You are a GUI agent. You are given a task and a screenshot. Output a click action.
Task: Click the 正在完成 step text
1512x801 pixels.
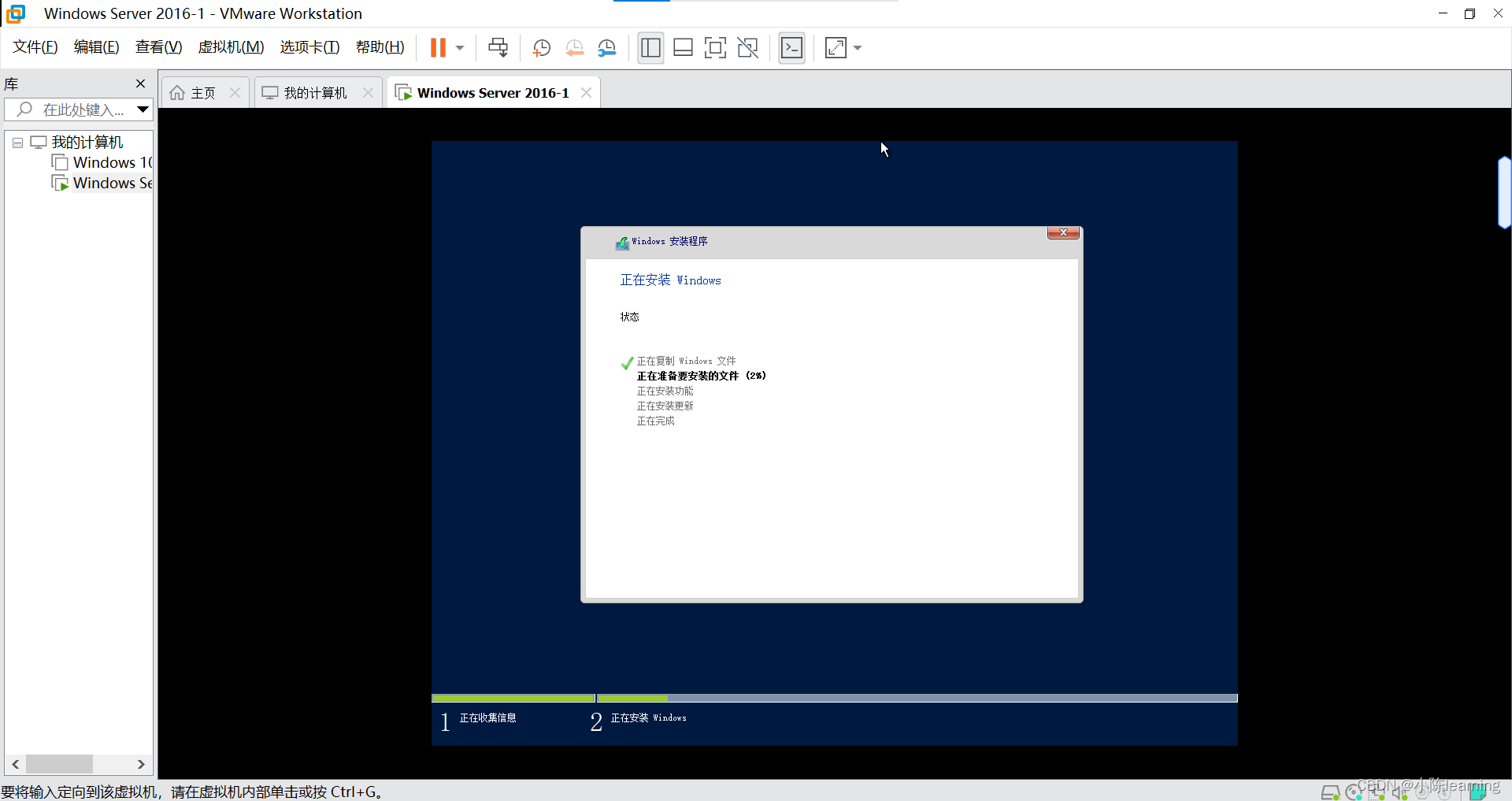pyautogui.click(x=655, y=421)
